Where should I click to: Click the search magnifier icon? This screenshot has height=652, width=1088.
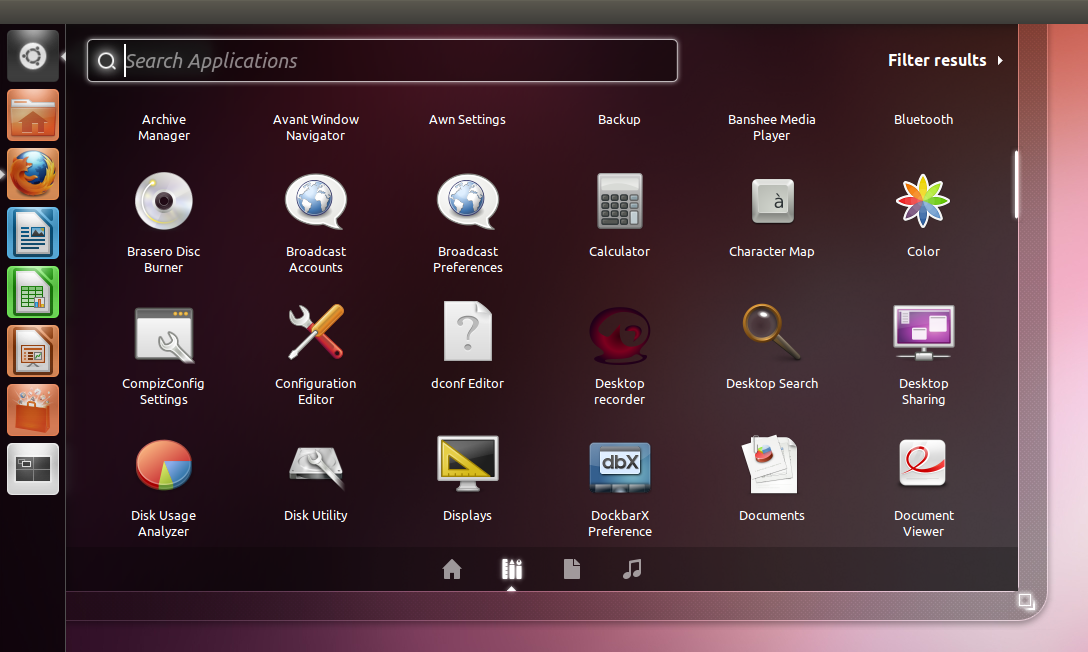(x=106, y=61)
